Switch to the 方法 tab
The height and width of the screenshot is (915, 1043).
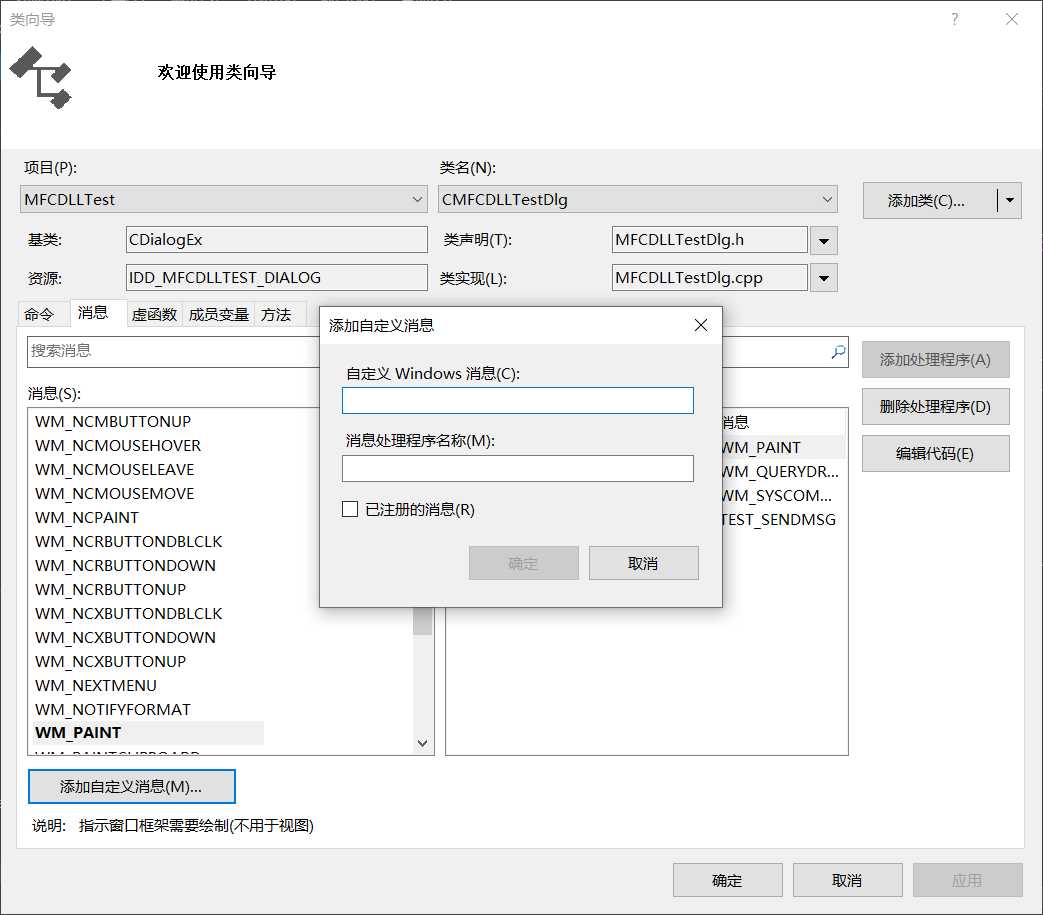[x=276, y=315]
